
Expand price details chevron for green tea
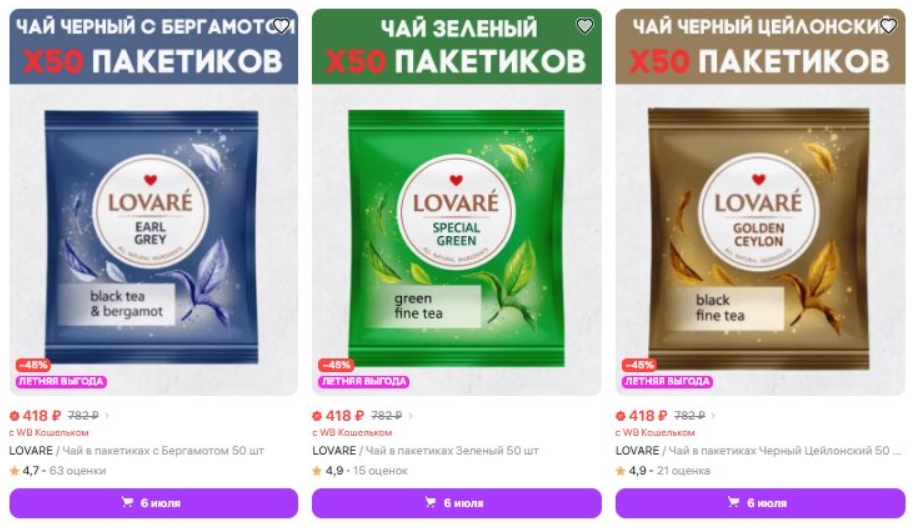411,416
